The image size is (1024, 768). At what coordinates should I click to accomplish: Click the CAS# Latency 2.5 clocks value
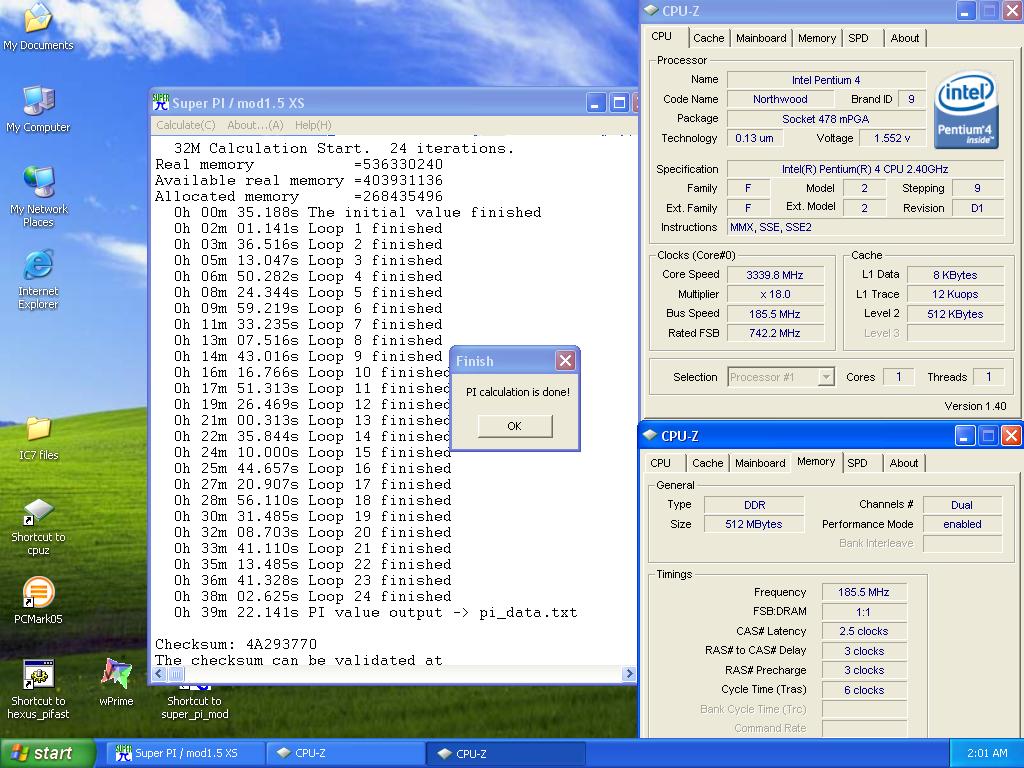pyautogui.click(x=864, y=632)
